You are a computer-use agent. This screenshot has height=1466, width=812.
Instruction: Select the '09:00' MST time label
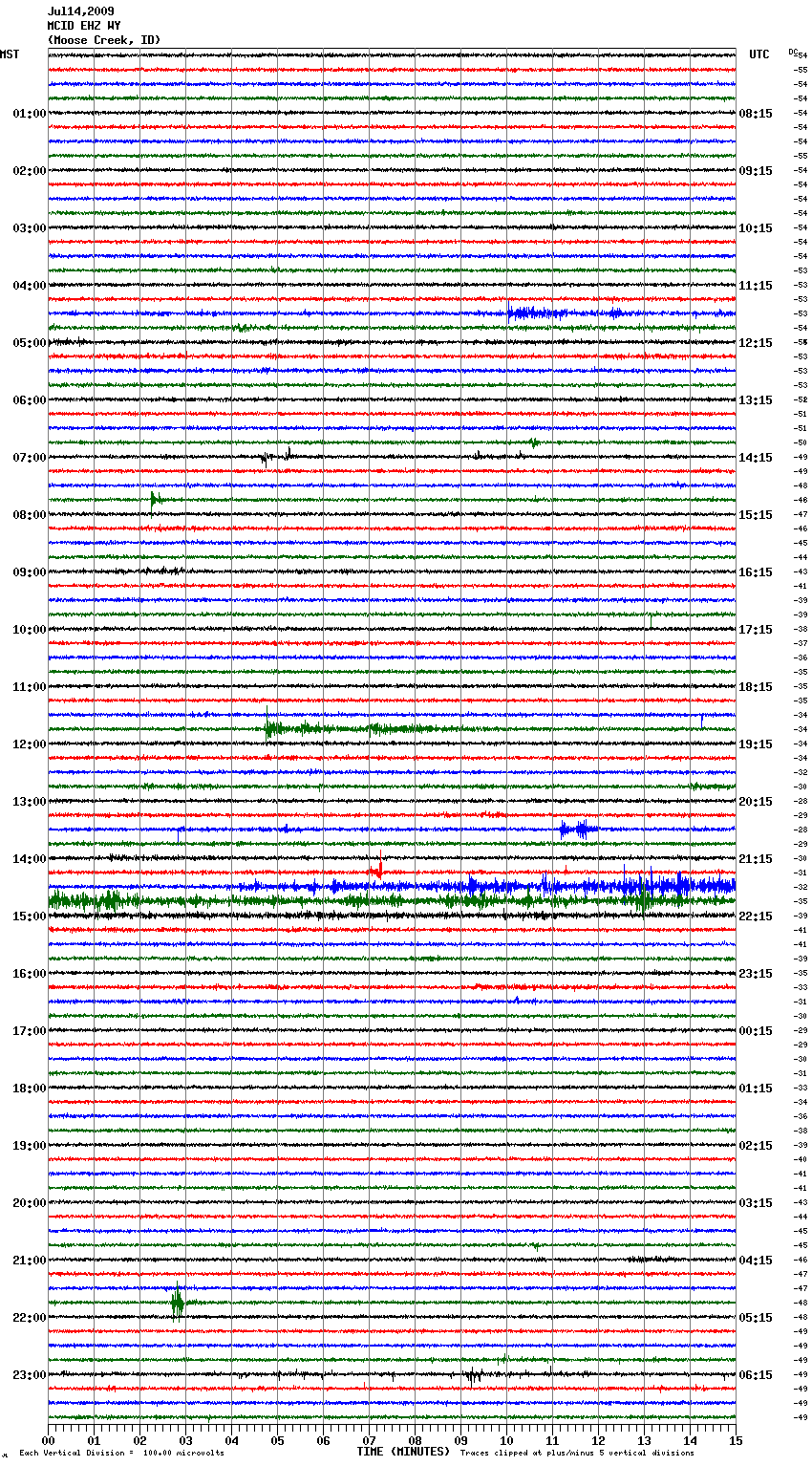30,572
